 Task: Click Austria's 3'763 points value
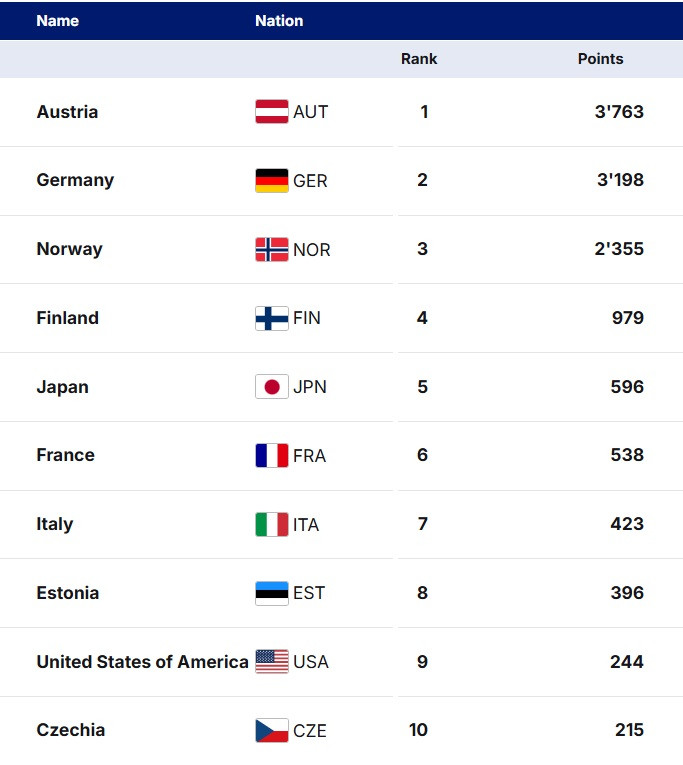[x=619, y=112]
